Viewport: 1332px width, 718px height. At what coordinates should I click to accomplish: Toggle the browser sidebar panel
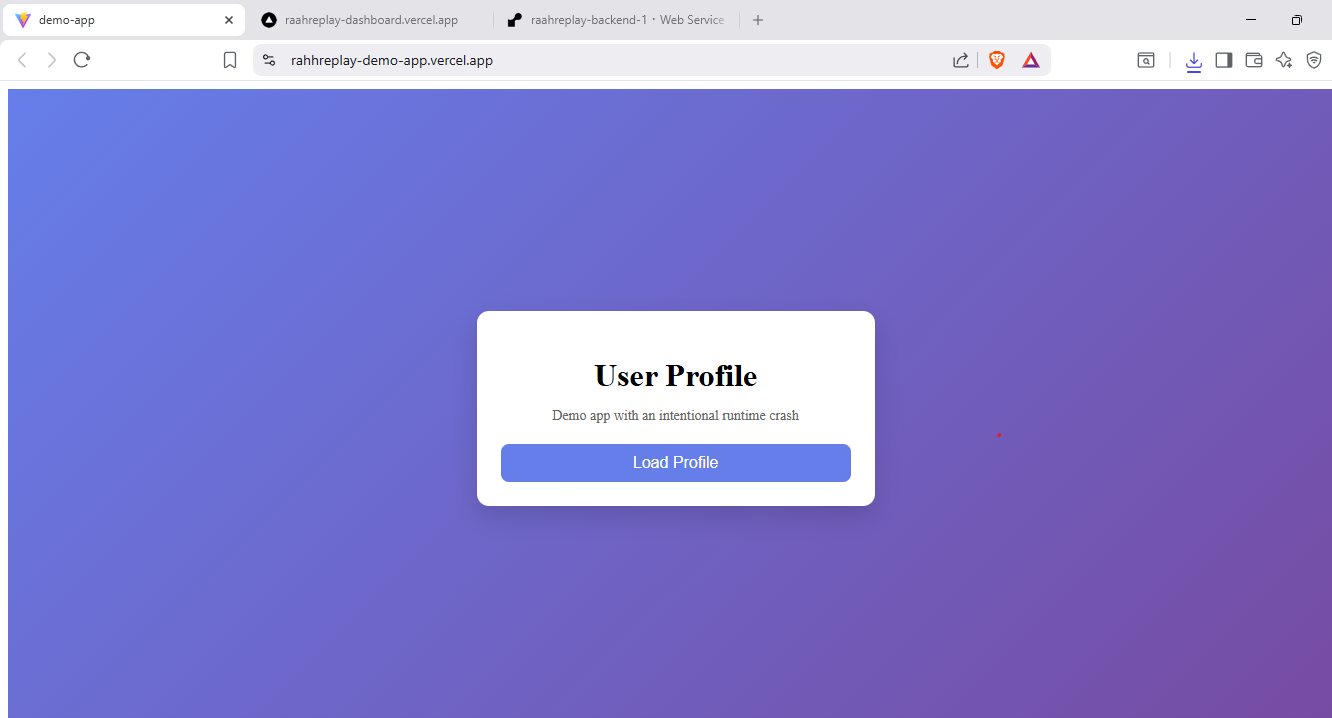[x=1223, y=60]
